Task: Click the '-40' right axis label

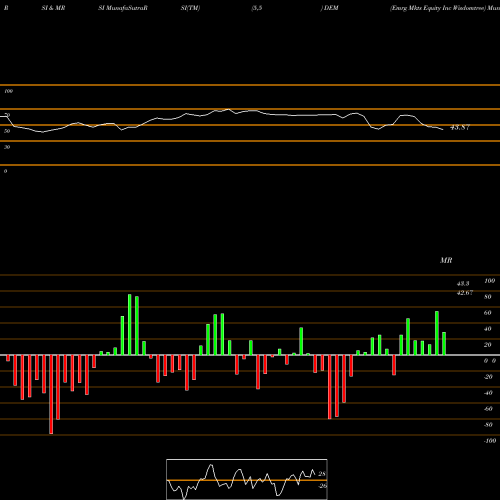Action: [488, 393]
